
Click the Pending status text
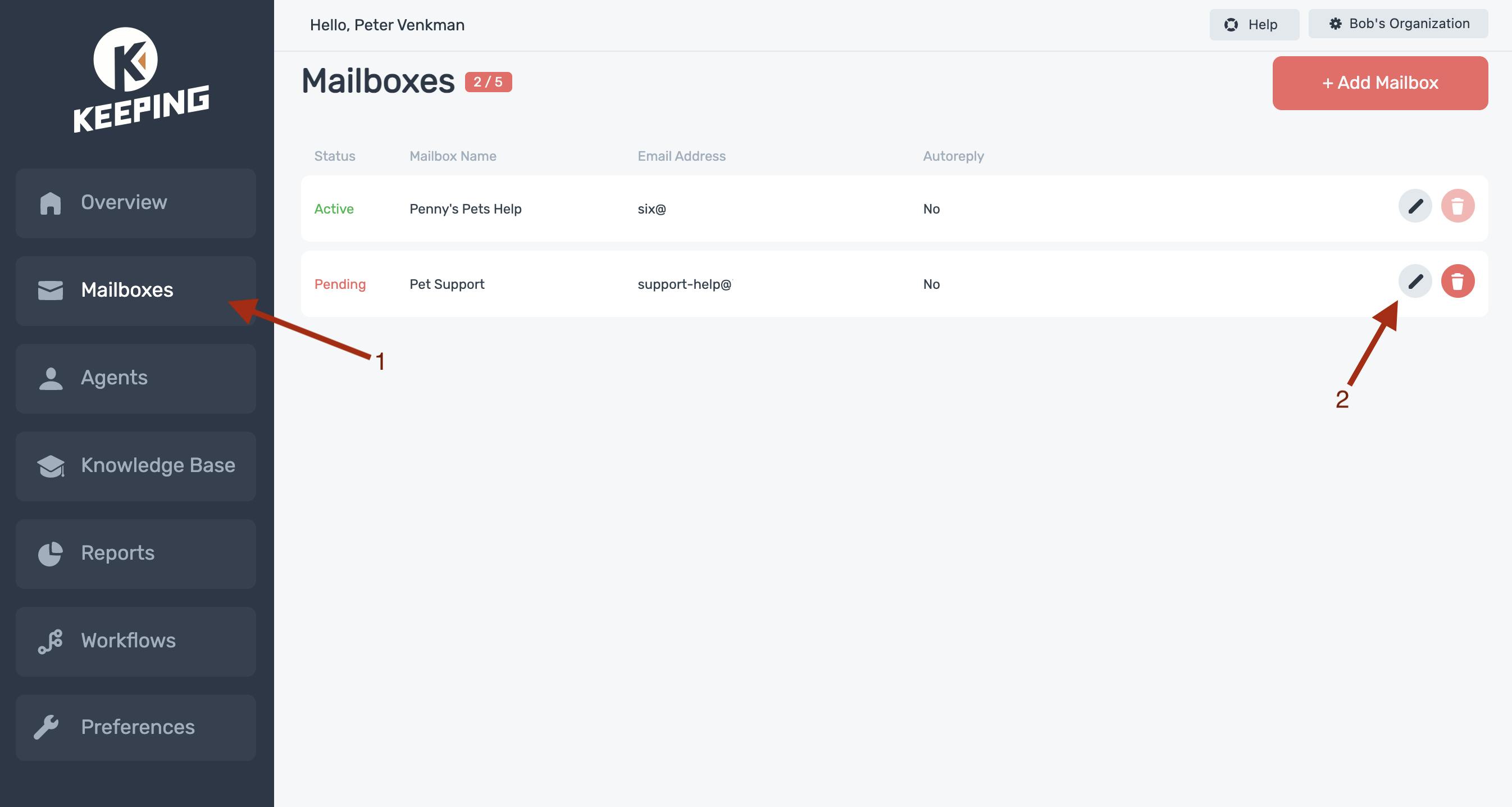340,284
